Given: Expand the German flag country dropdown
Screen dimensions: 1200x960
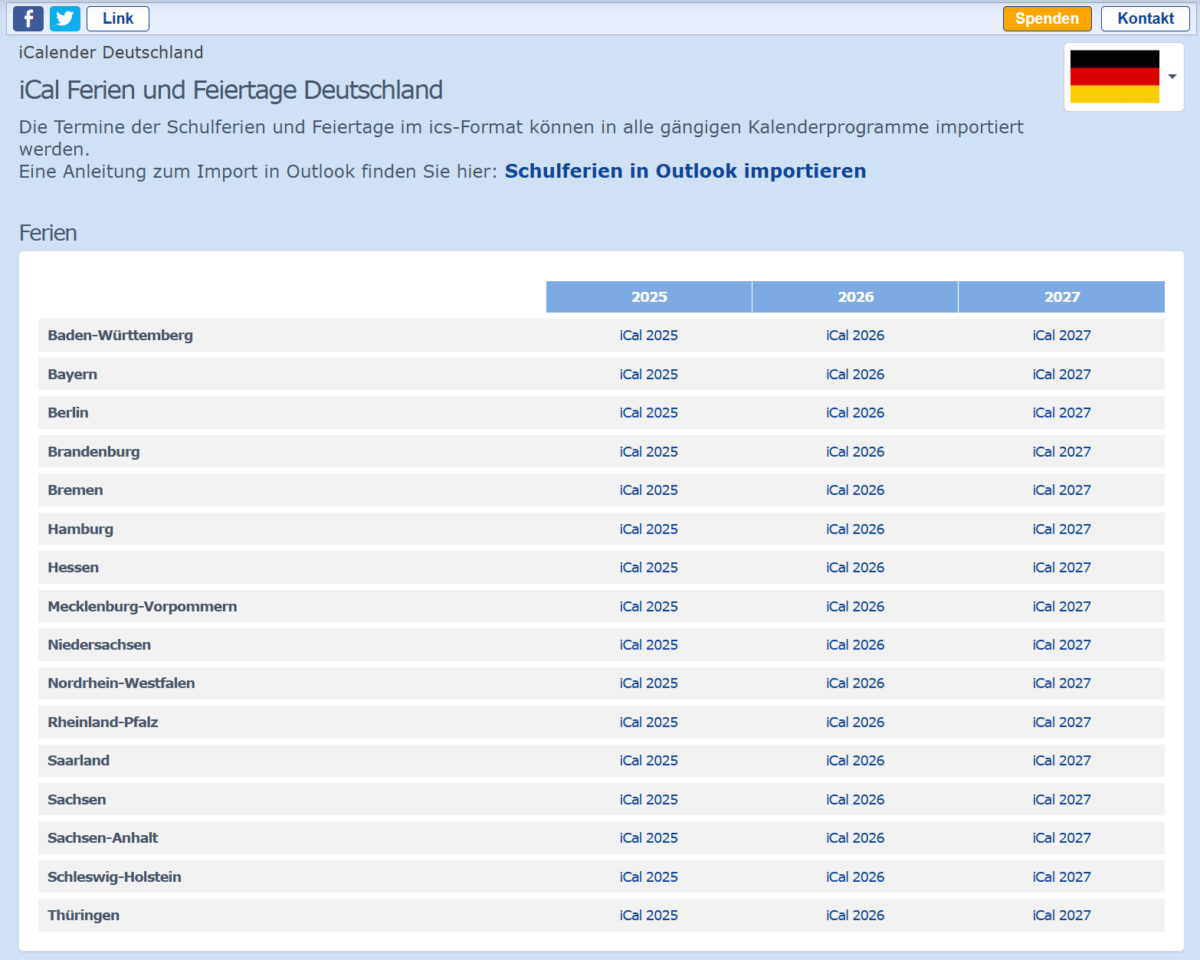Looking at the screenshot, I should tap(1124, 77).
